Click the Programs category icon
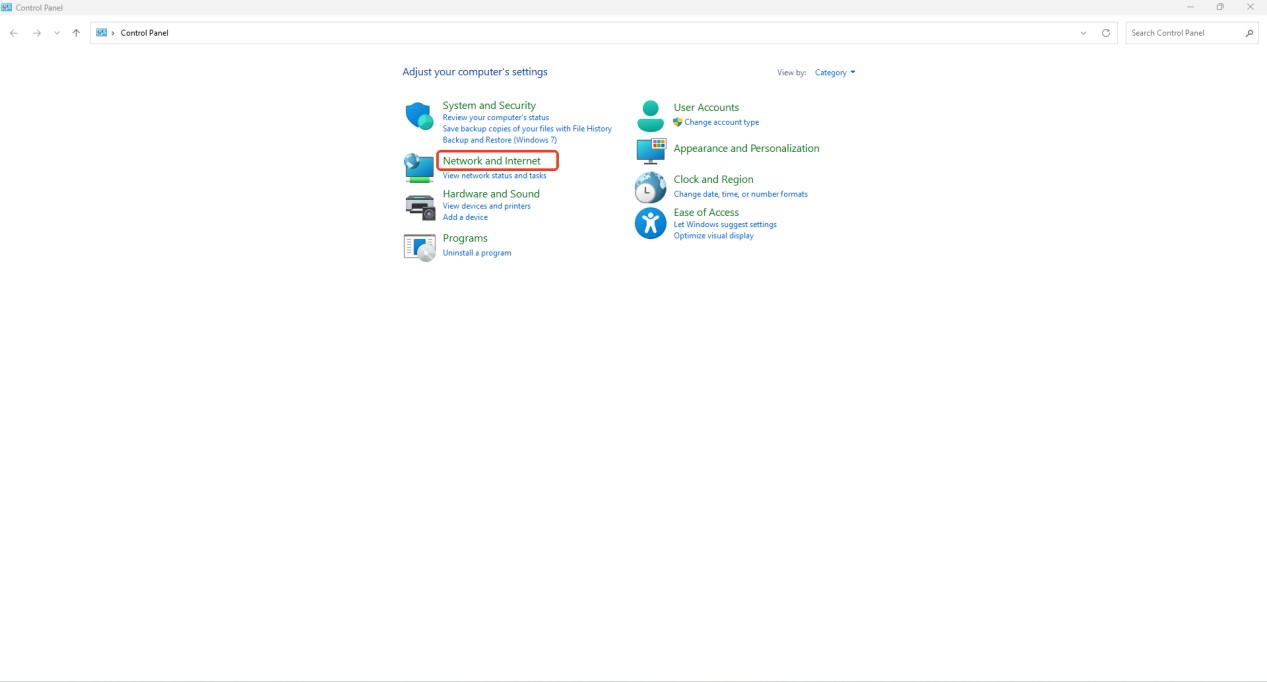The image size is (1267, 682). [x=419, y=246]
